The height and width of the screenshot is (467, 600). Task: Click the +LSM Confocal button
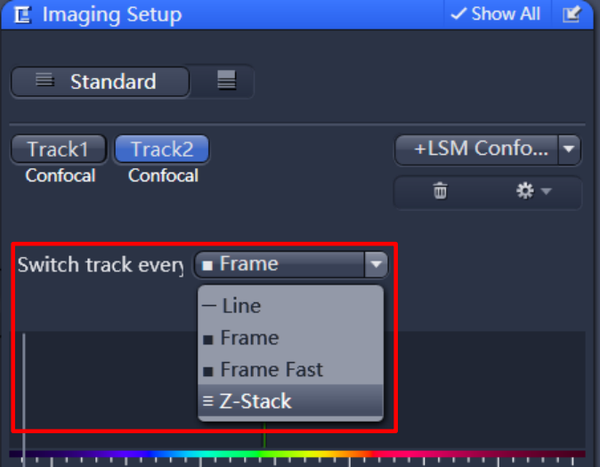pyautogui.click(x=475, y=150)
